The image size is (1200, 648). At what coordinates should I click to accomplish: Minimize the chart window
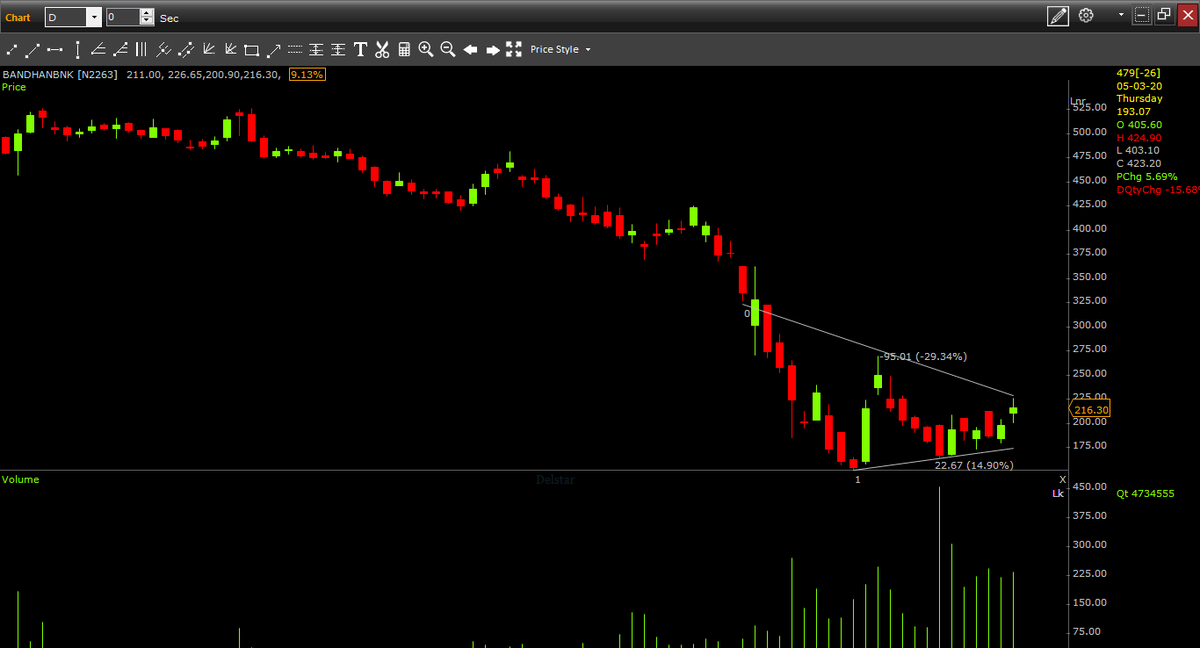[x=1142, y=16]
